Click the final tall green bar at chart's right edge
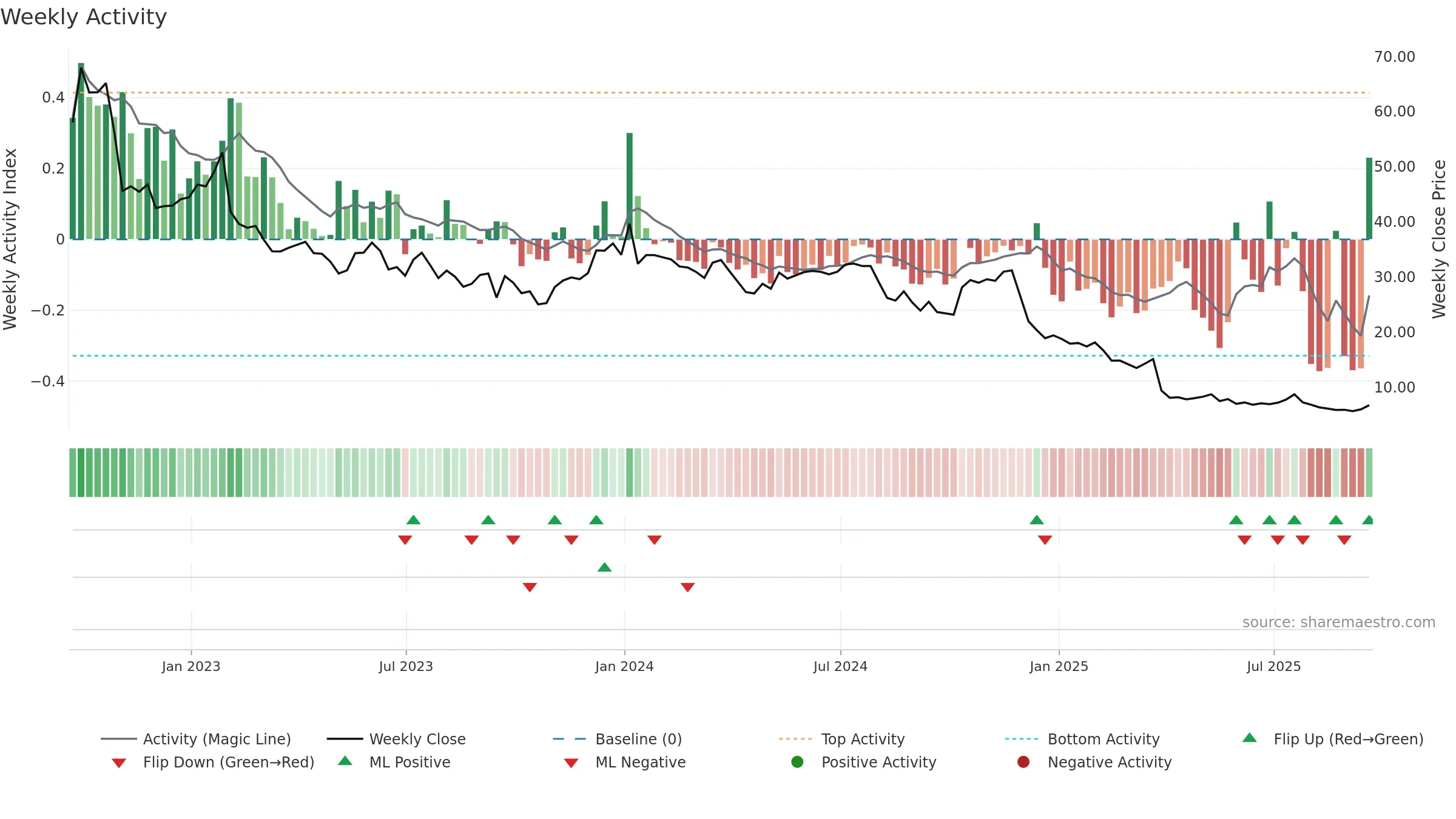This screenshot has width=1456, height=819. [1369, 198]
